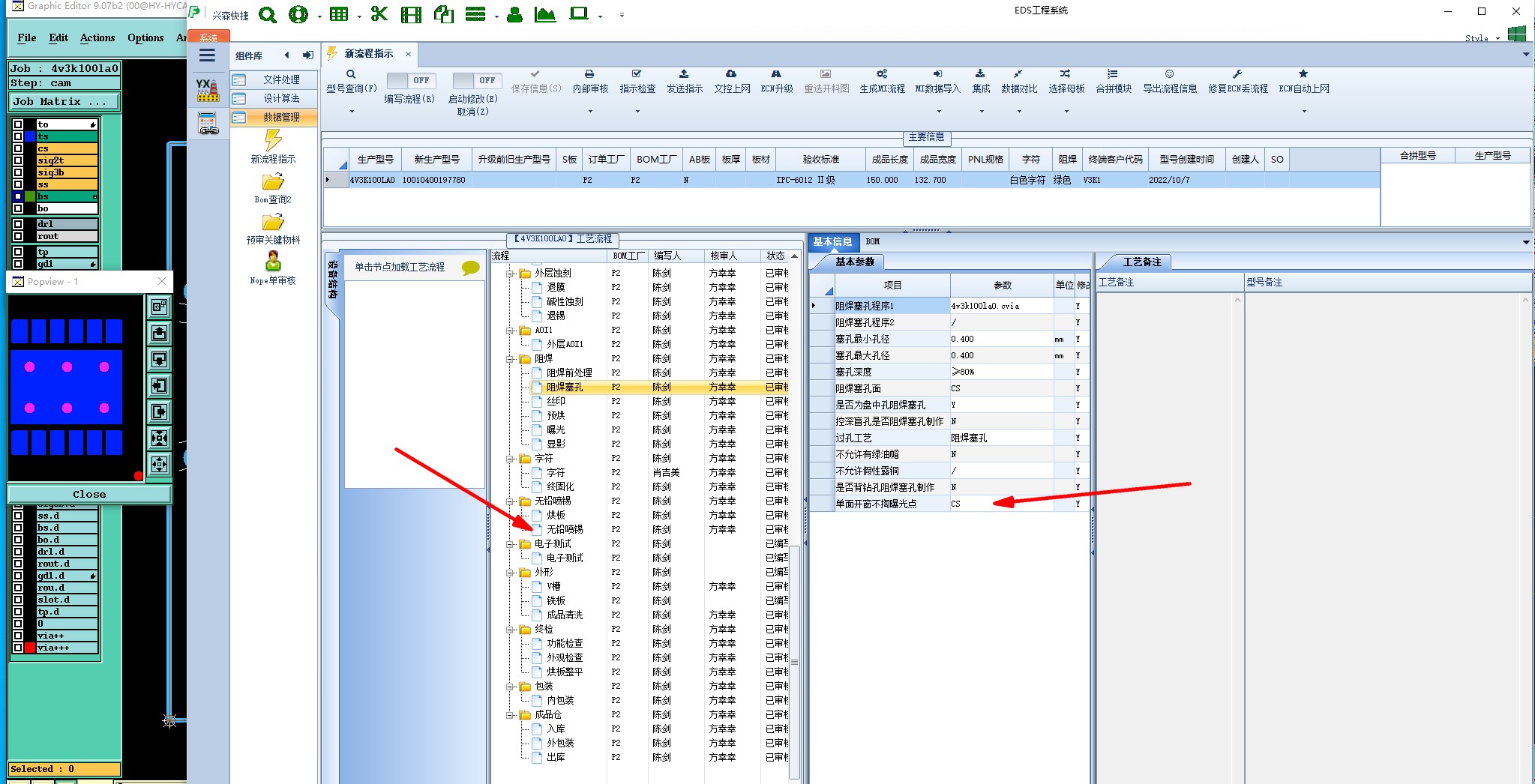Select the 工艺备注 tab
Screen dimensions: 1535x784
[1141, 262]
